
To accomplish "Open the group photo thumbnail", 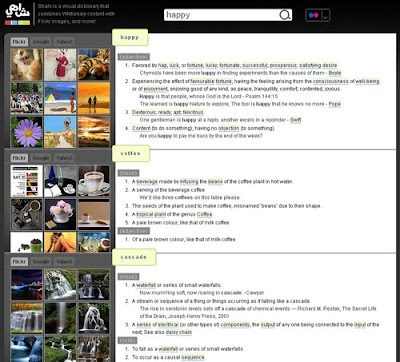I will click(27, 98).
